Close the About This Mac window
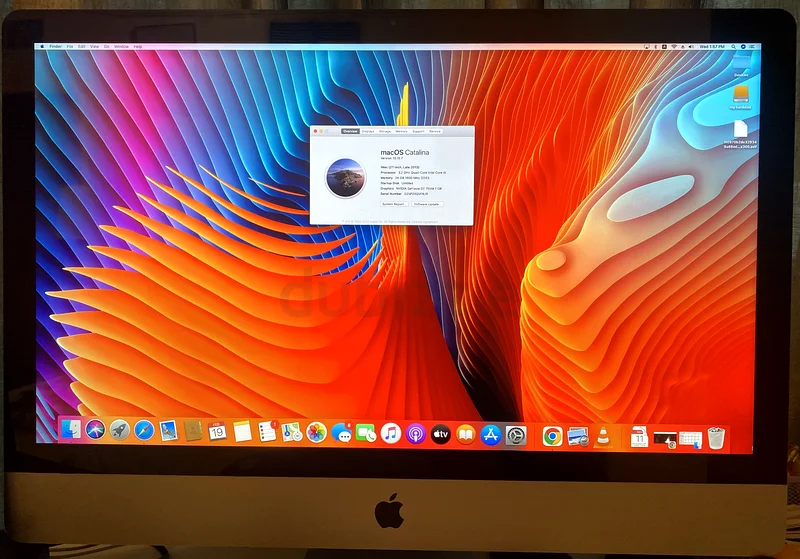Screen dimensions: 800x559 (315, 131)
